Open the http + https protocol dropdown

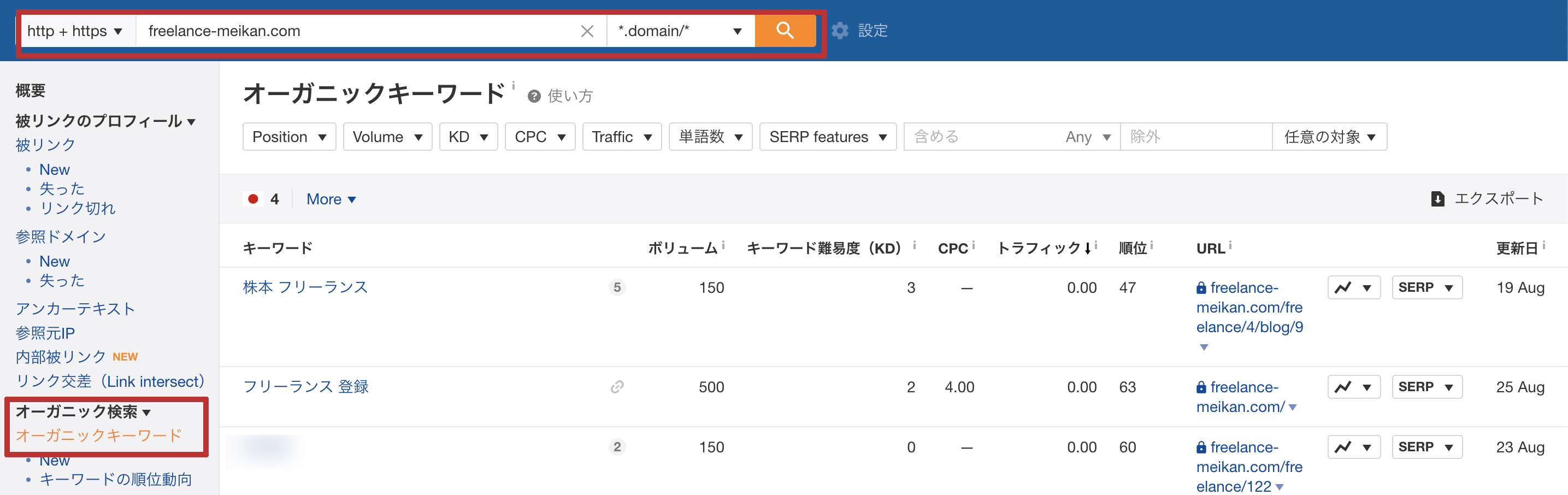[74, 31]
